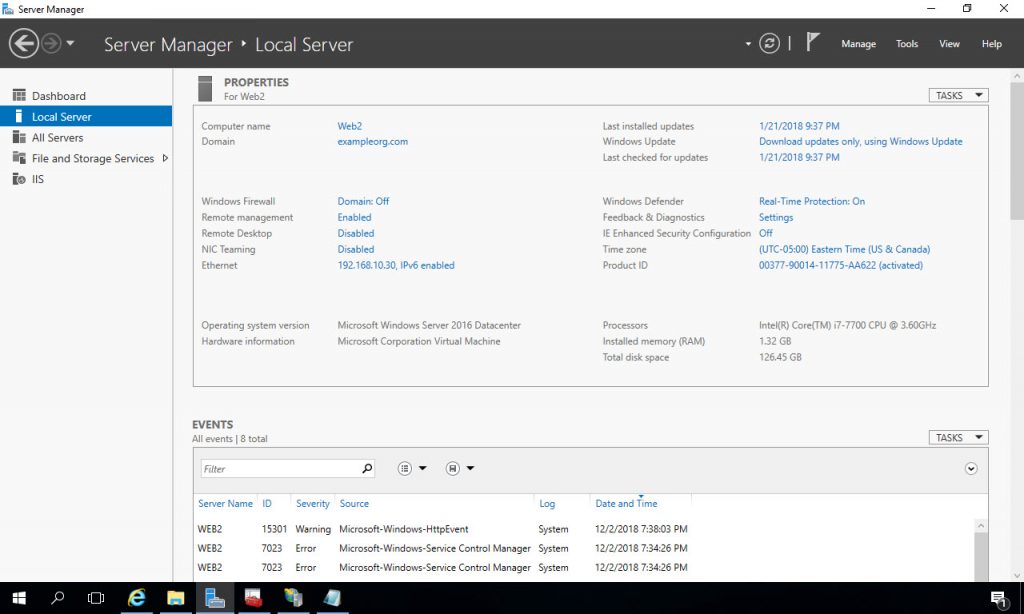Open Server Manager from the taskbar
The height and width of the screenshot is (614, 1024).
pyautogui.click(x=215, y=597)
